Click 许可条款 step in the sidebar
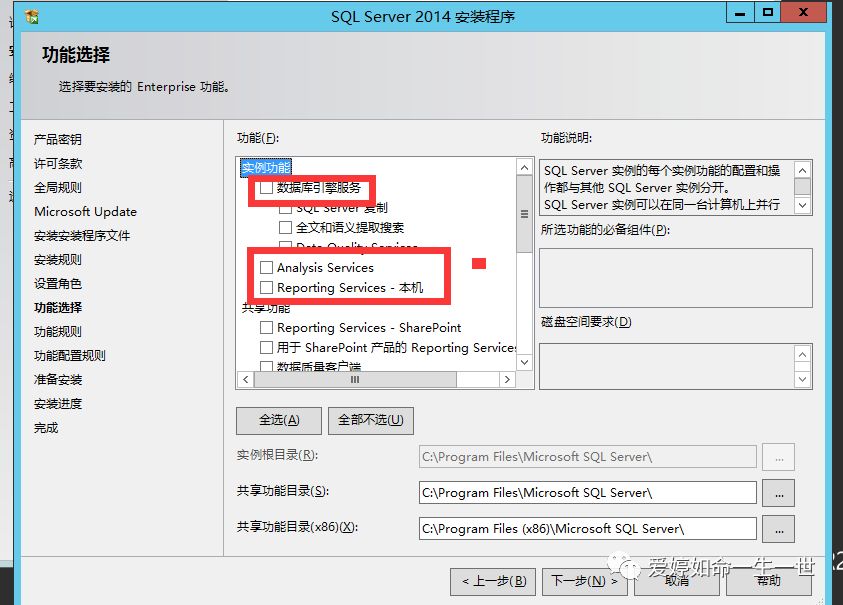Viewport: 843px width, 605px height. pyautogui.click(x=58, y=163)
